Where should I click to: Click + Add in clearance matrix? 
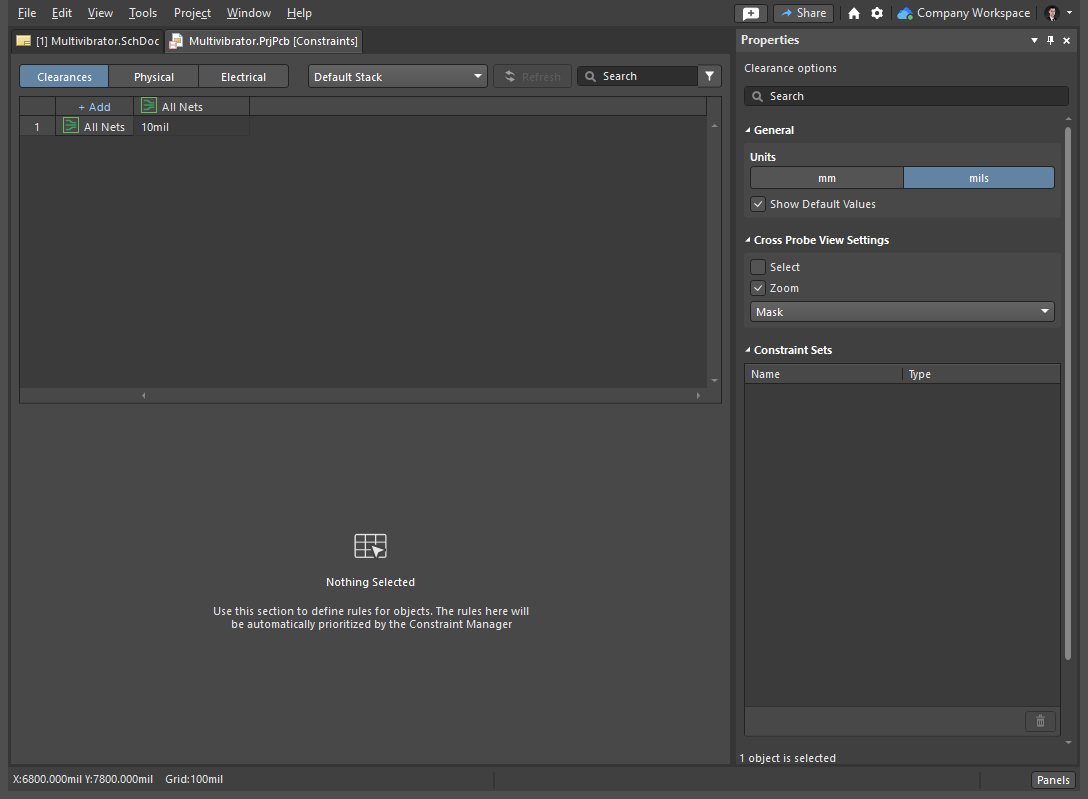click(x=94, y=107)
